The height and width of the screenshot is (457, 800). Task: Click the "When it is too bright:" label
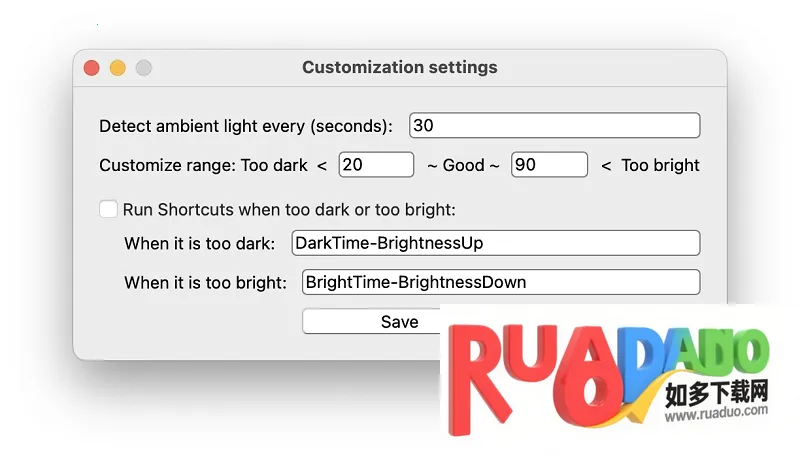pyautogui.click(x=205, y=283)
